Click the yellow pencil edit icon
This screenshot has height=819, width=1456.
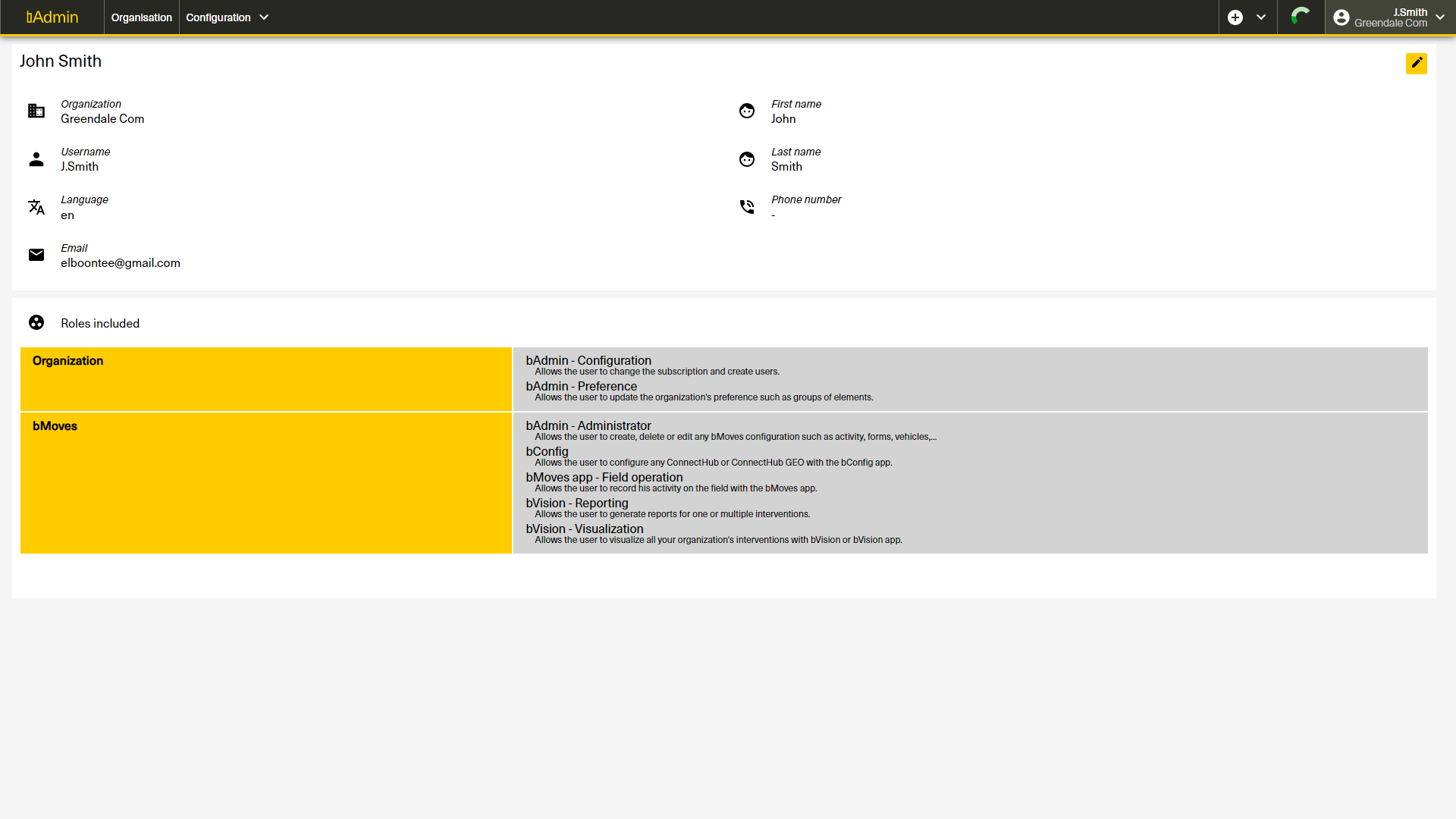click(1416, 63)
